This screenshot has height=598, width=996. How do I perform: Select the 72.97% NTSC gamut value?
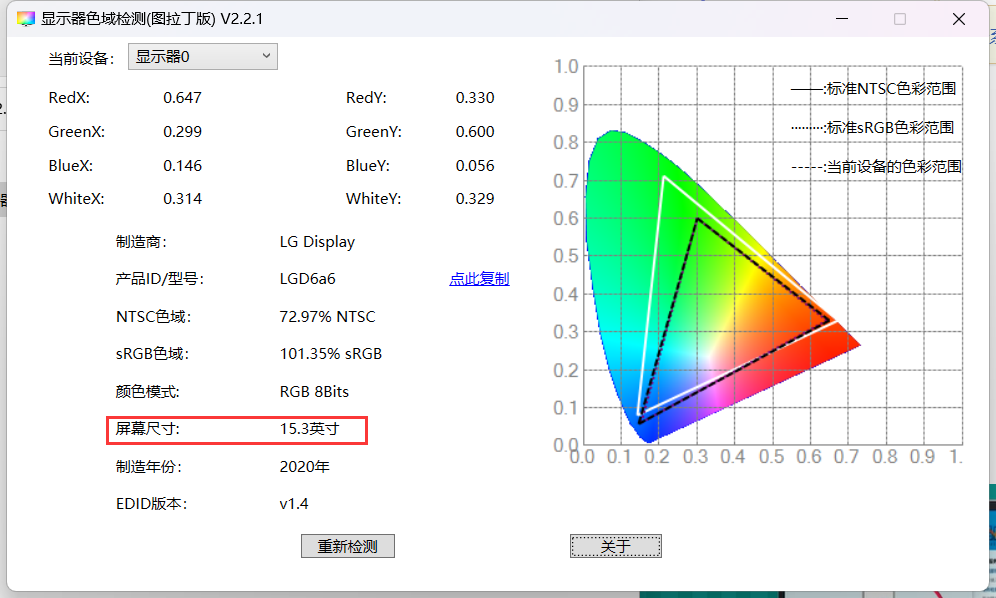[327, 317]
